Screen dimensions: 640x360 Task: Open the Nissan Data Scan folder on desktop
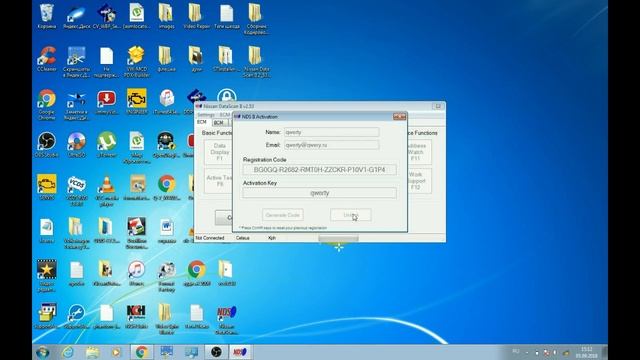[256, 61]
